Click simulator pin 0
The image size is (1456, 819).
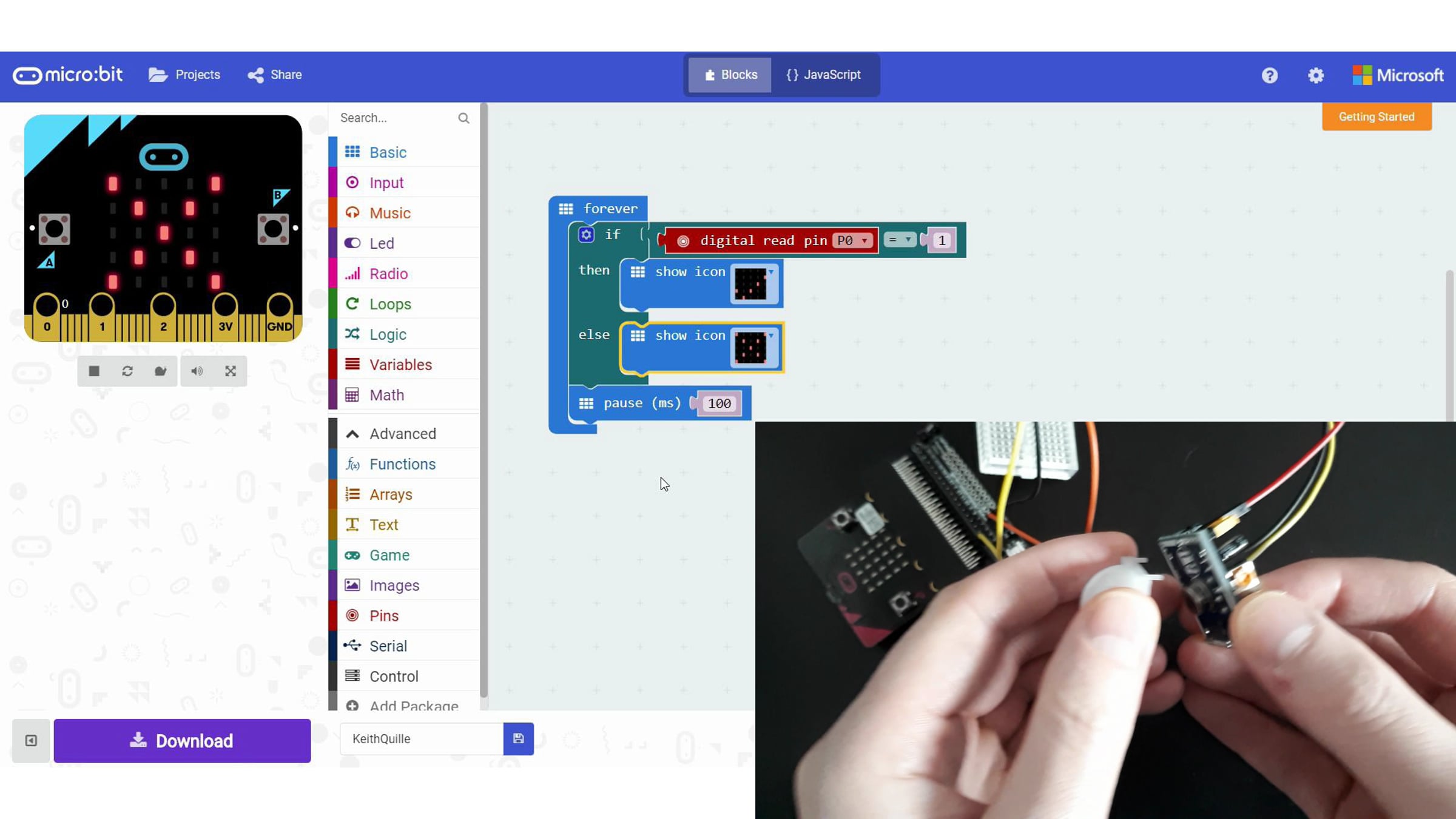(x=47, y=315)
